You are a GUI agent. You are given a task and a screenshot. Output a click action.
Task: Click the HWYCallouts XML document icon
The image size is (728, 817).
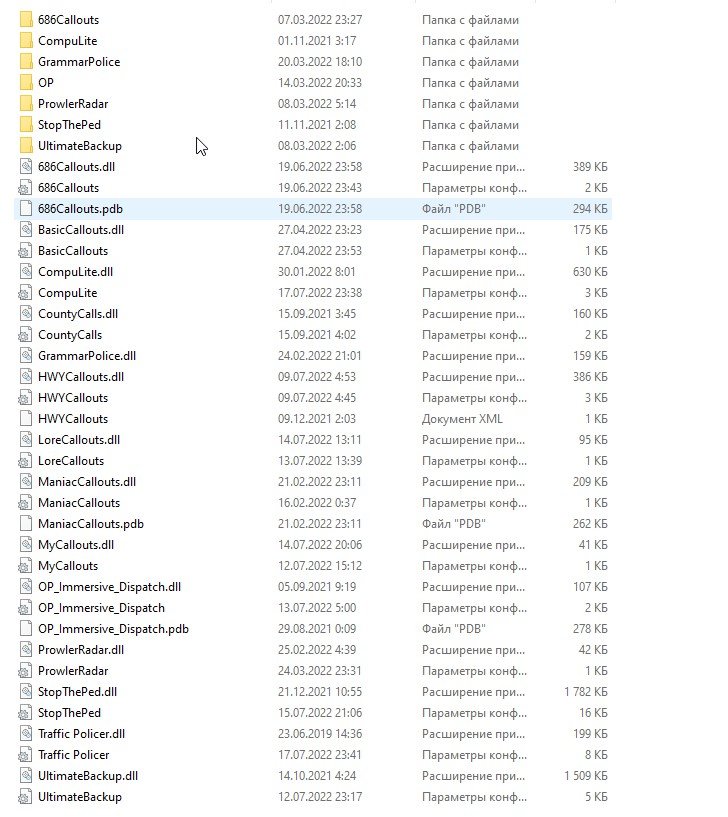pyautogui.click(x=26, y=418)
